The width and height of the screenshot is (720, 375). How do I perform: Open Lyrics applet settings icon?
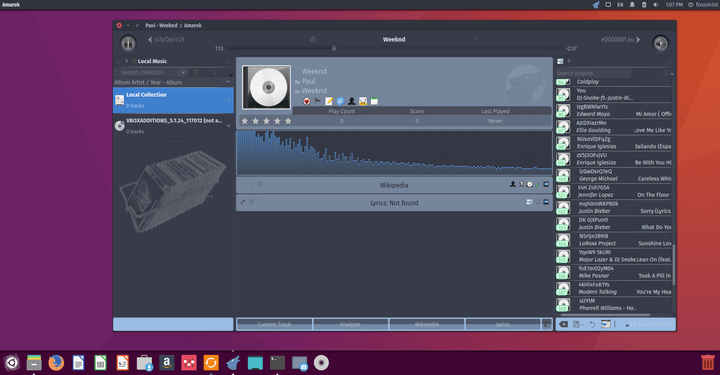tap(546, 202)
